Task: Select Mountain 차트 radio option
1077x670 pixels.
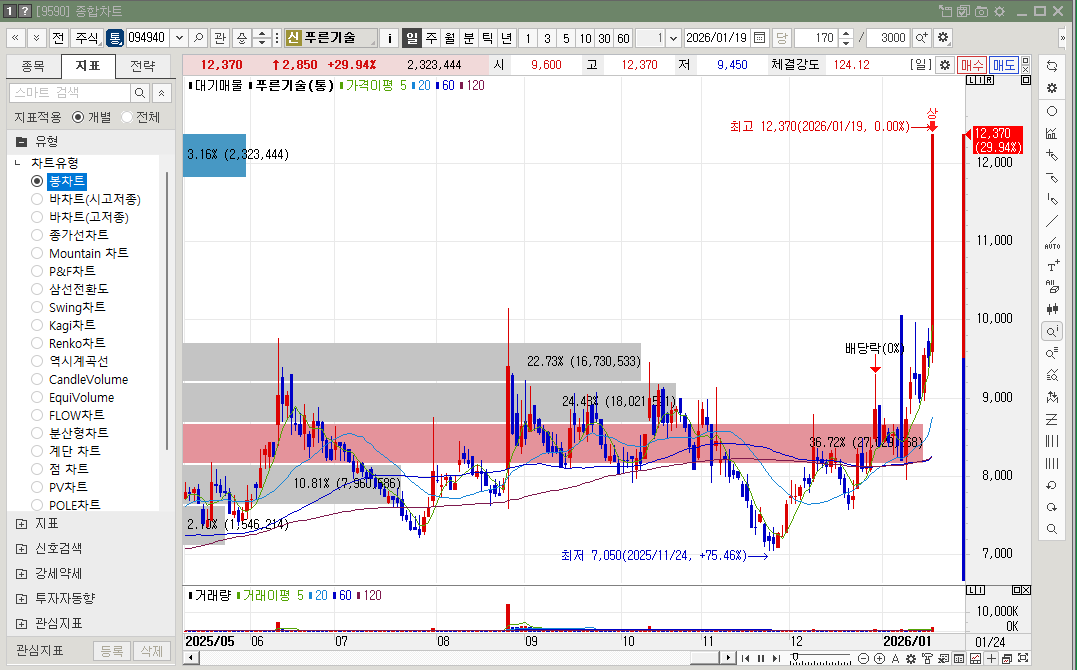Action: point(37,253)
